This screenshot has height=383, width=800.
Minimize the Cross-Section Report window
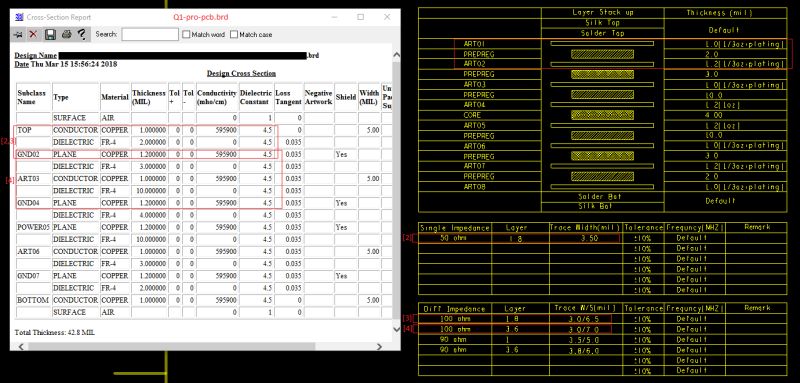coord(335,17)
